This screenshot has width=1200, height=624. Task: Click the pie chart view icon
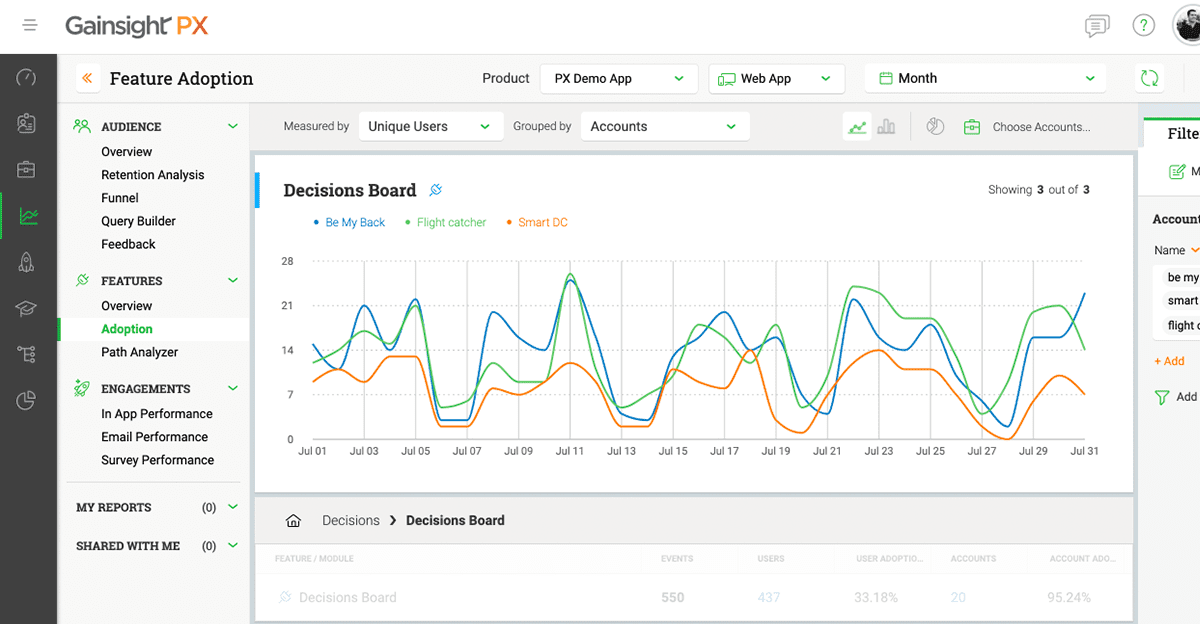point(935,127)
